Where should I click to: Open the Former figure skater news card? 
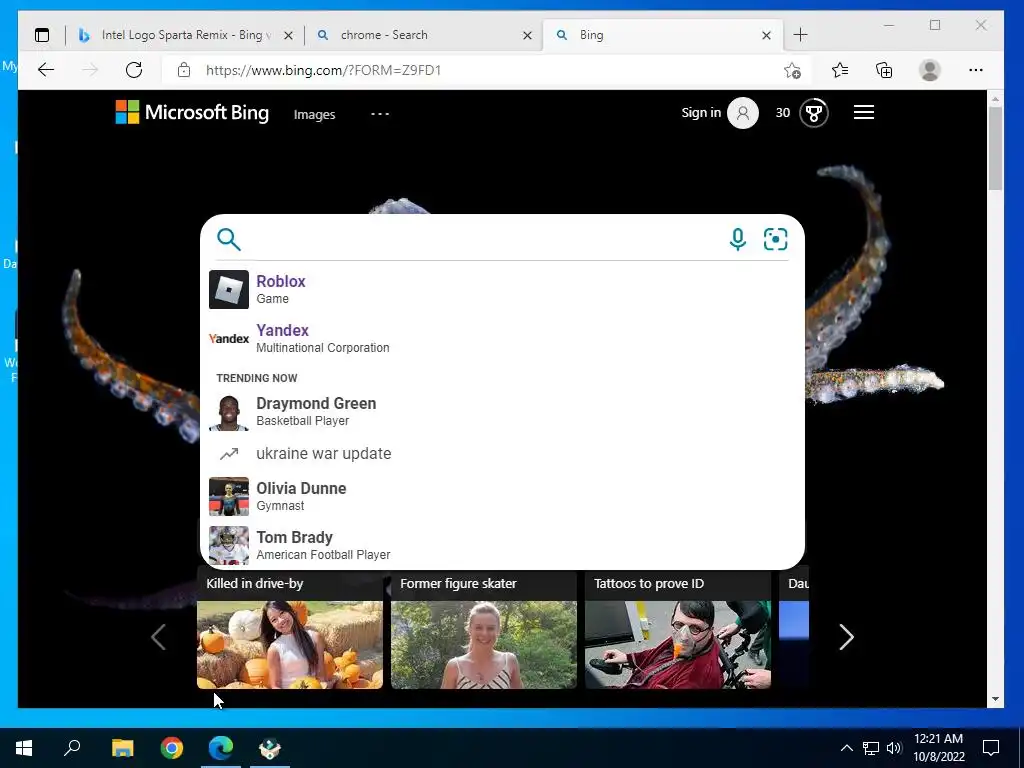484,630
